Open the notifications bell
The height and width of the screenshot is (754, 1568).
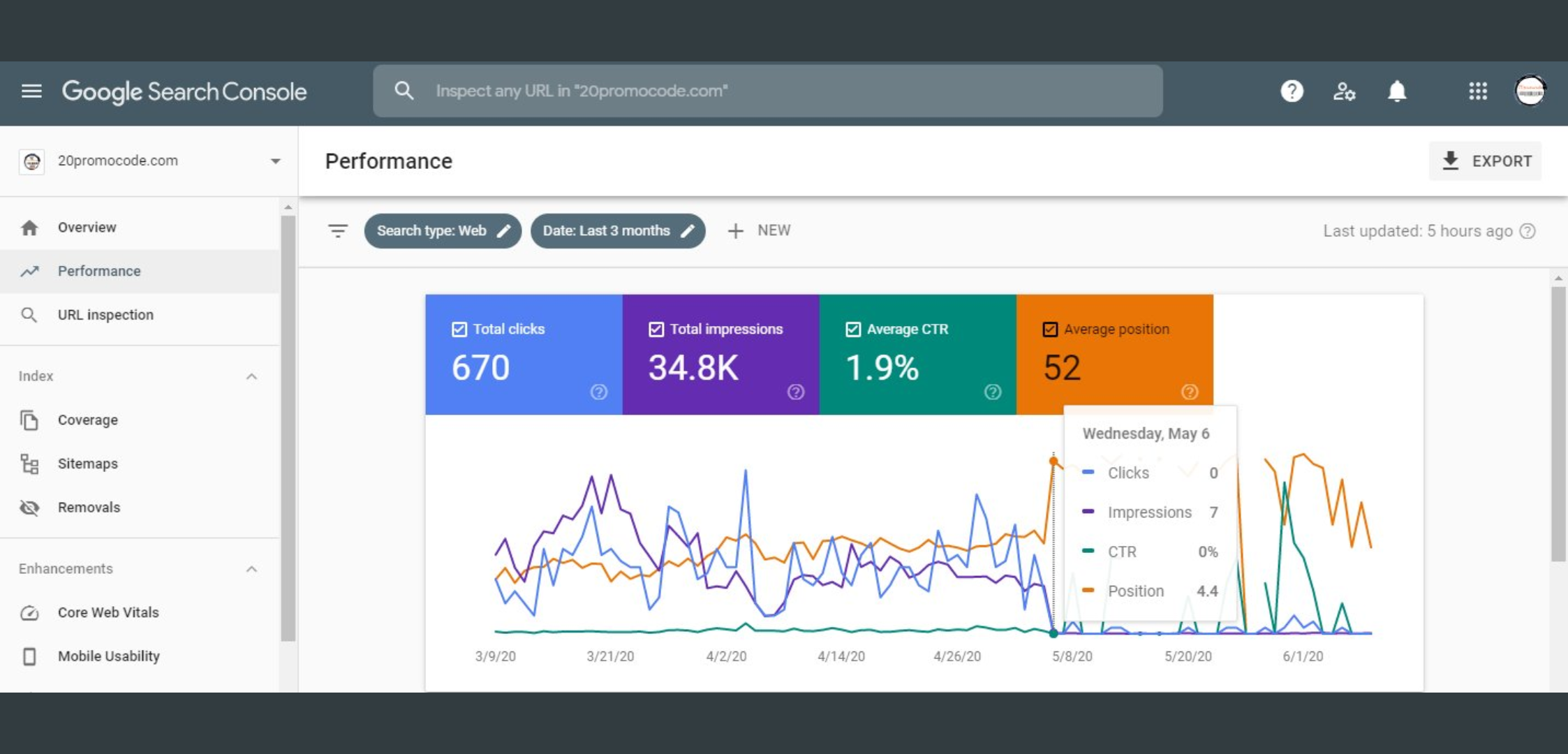(1397, 91)
